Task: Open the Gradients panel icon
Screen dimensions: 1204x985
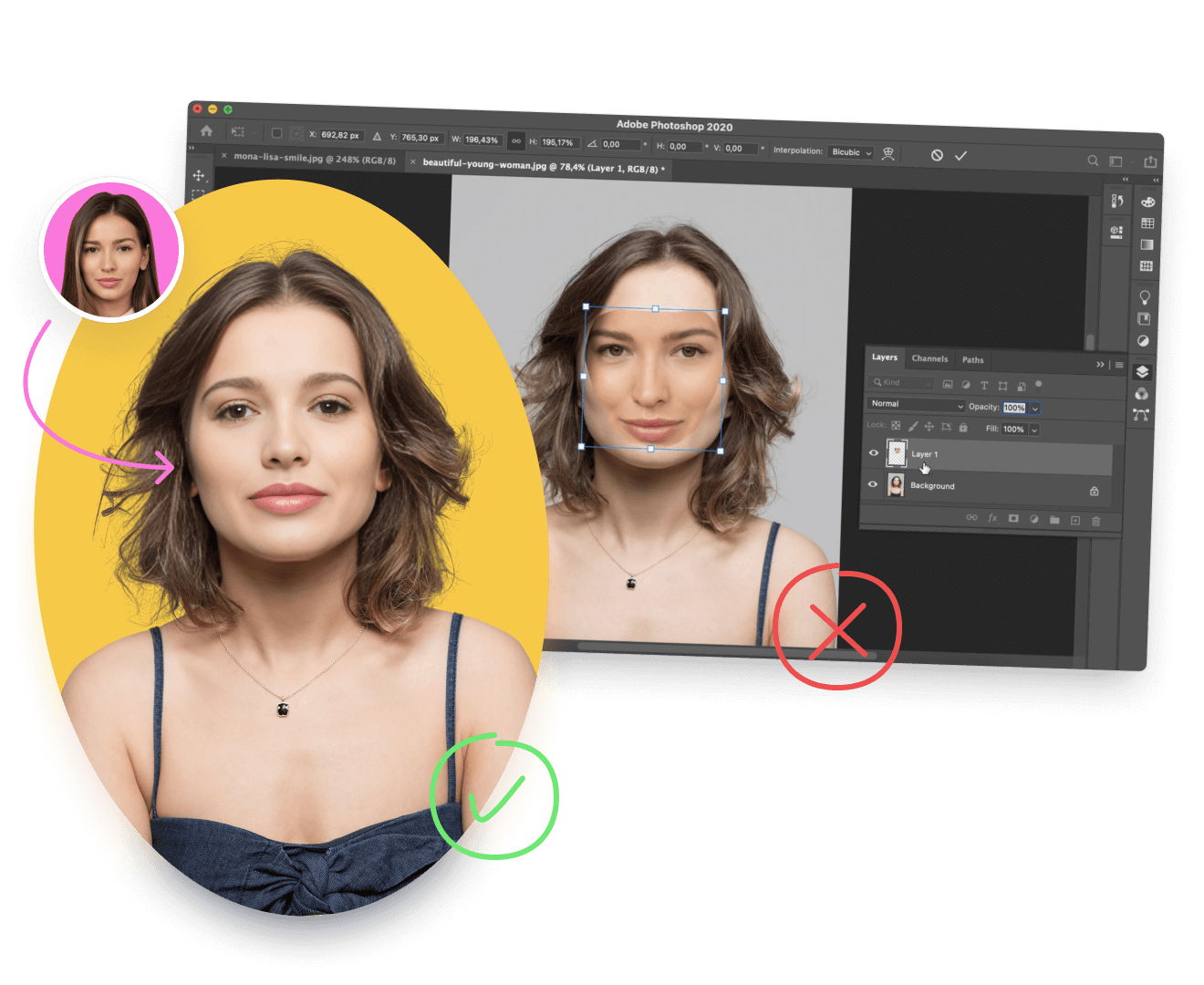Action: pyautogui.click(x=1147, y=244)
